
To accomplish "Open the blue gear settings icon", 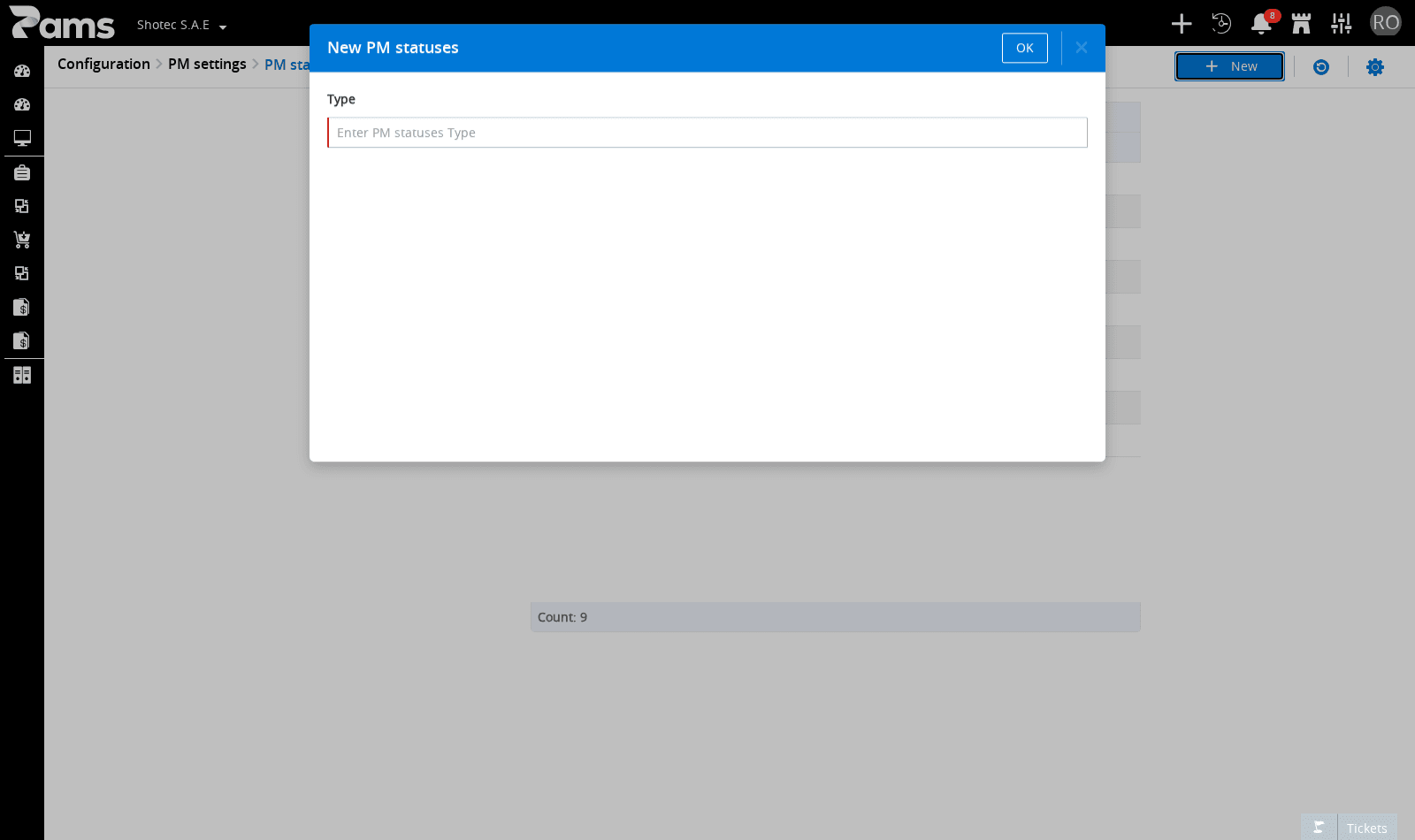I will pyautogui.click(x=1375, y=67).
